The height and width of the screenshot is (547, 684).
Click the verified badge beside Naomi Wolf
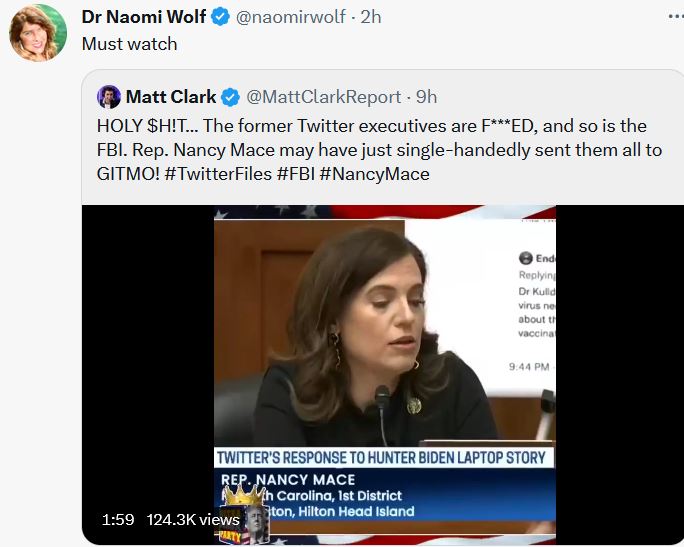click(x=221, y=17)
